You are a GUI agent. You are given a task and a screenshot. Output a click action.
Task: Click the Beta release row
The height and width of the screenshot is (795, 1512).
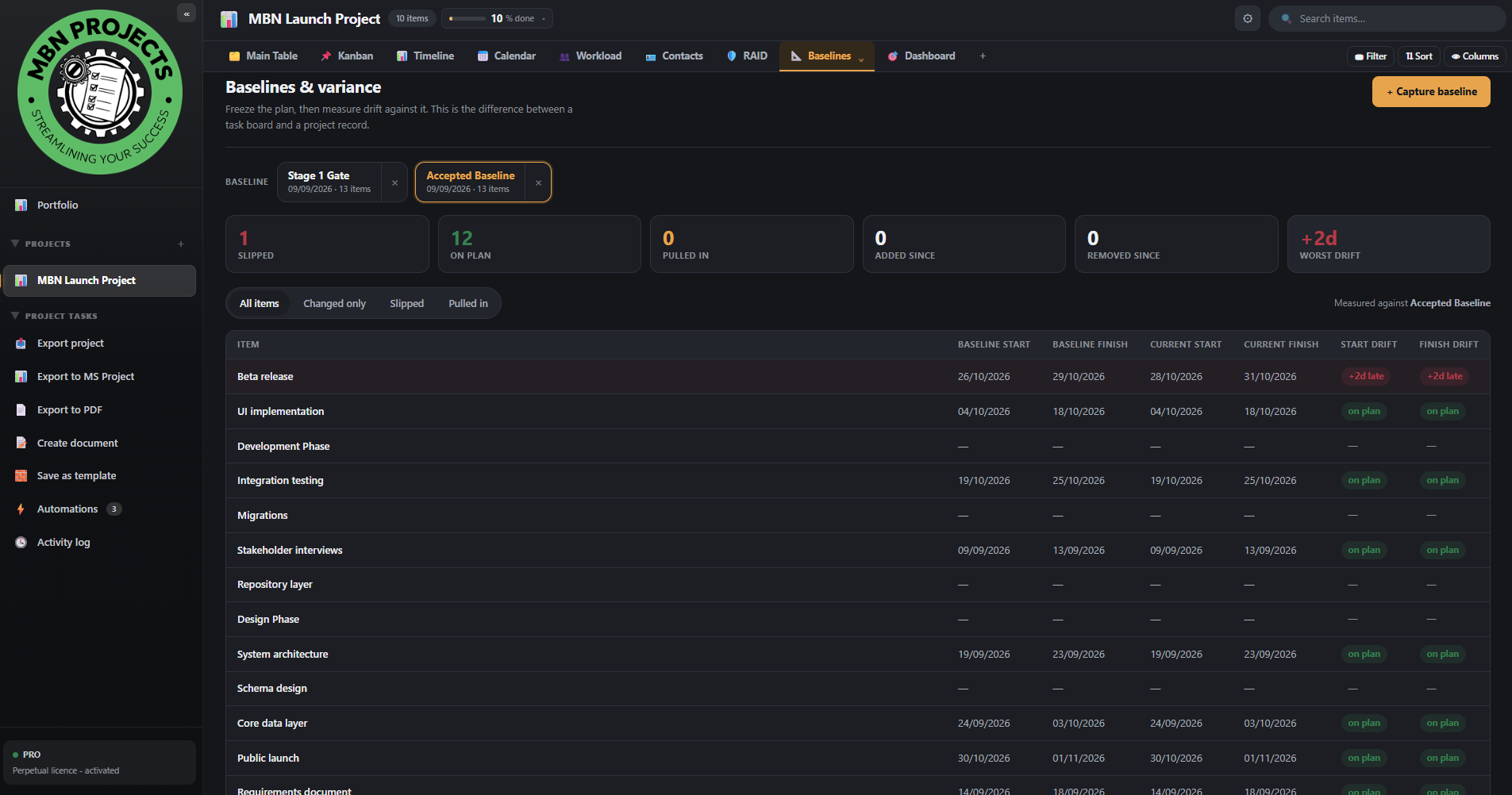coord(857,377)
